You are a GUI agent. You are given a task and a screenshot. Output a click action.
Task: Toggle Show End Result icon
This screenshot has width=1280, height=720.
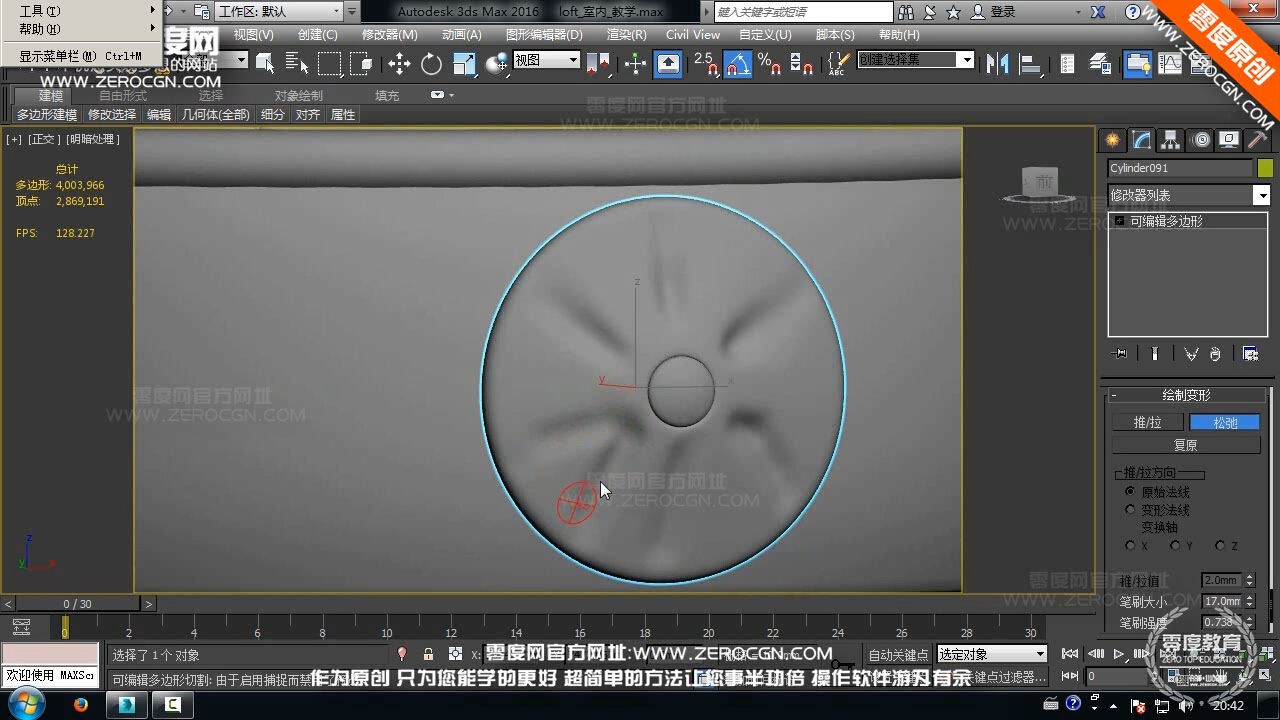point(1155,354)
